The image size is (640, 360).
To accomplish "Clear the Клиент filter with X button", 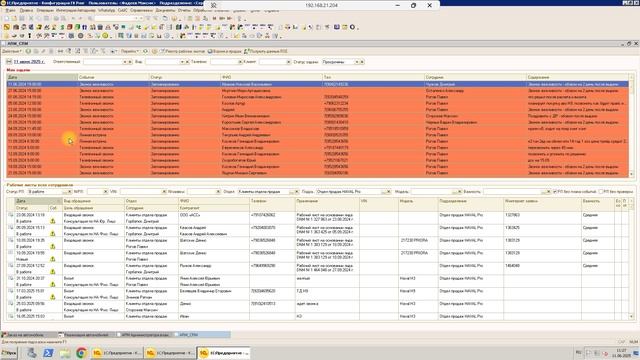I will 289,62.
